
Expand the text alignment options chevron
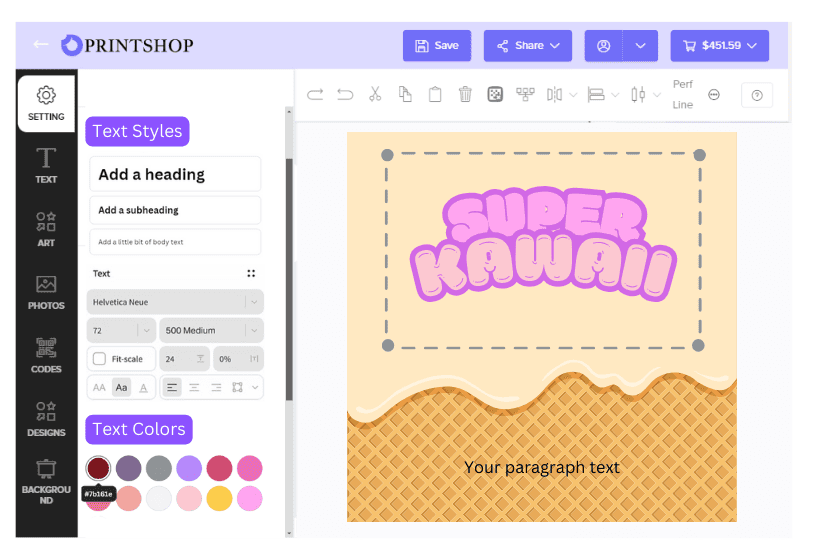(x=255, y=388)
